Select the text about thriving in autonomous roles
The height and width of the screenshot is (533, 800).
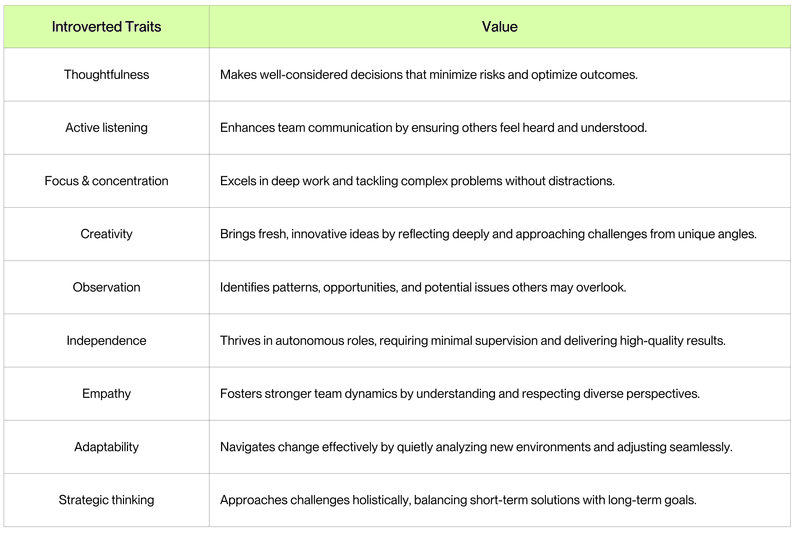473,340
